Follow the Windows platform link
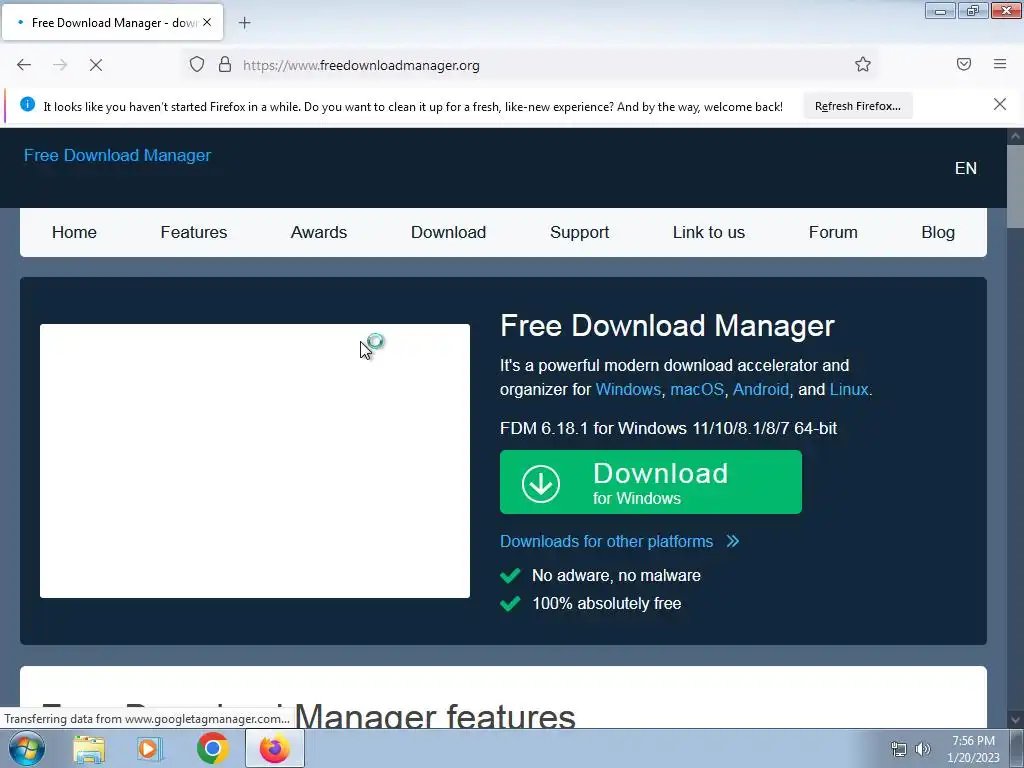The height and width of the screenshot is (768, 1024). pos(628,389)
